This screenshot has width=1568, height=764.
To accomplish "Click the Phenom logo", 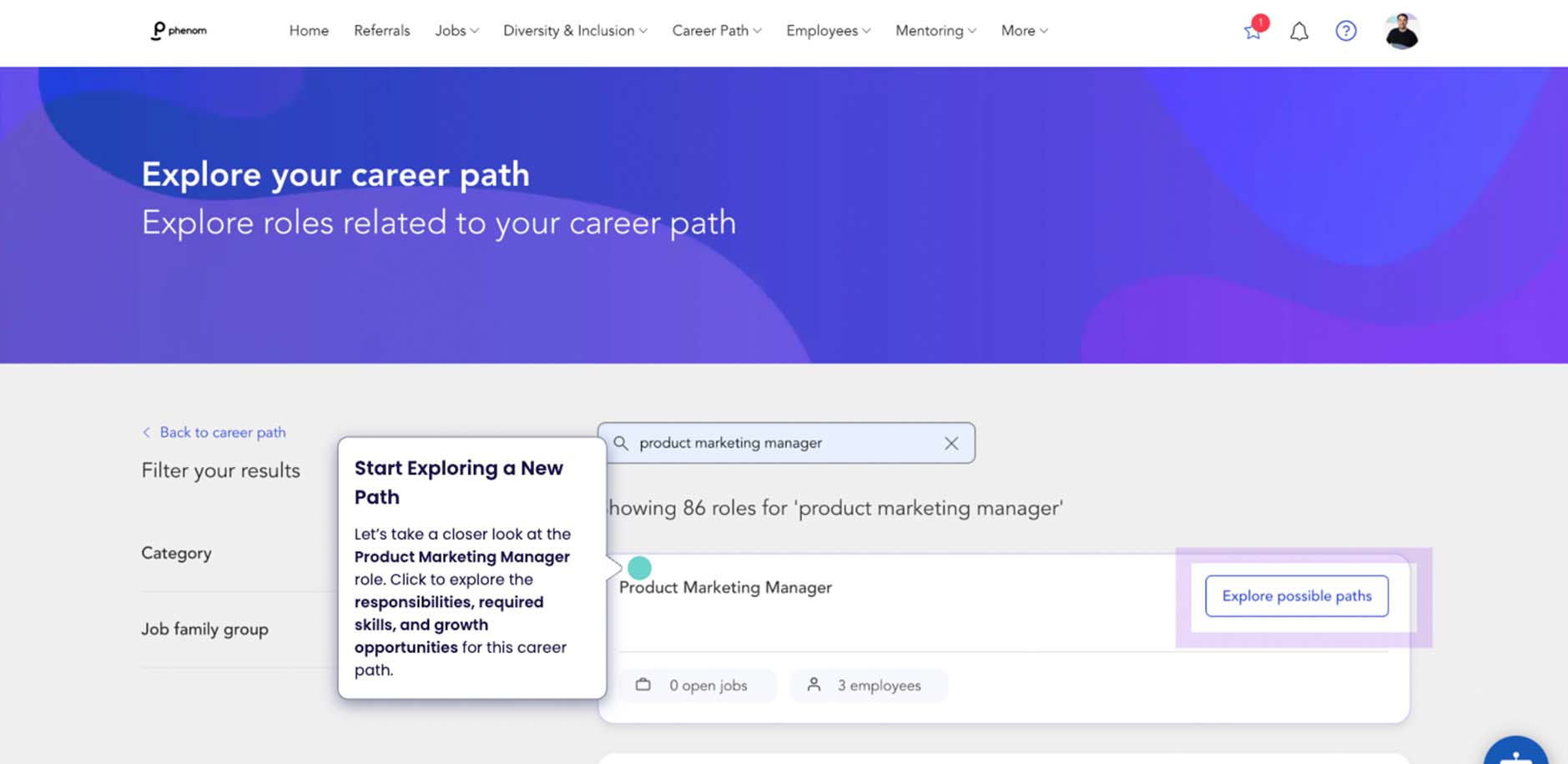I will pyautogui.click(x=179, y=31).
